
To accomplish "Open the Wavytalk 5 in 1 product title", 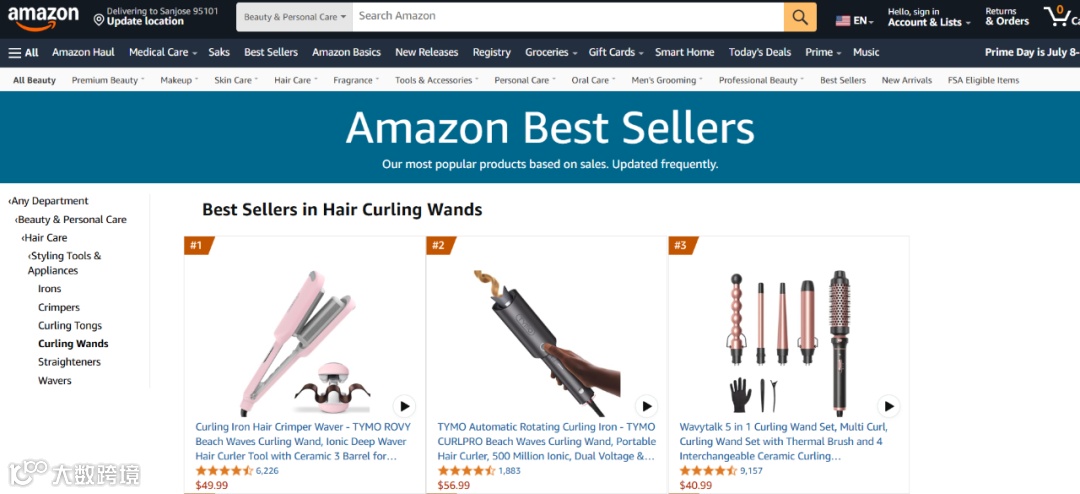I will (784, 442).
